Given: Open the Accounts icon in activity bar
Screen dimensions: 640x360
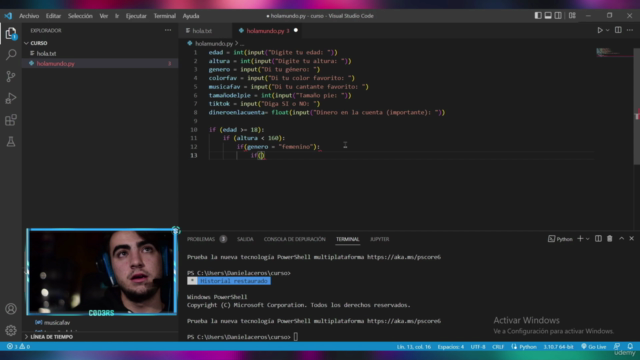Looking at the screenshot, I should pos(11,309).
